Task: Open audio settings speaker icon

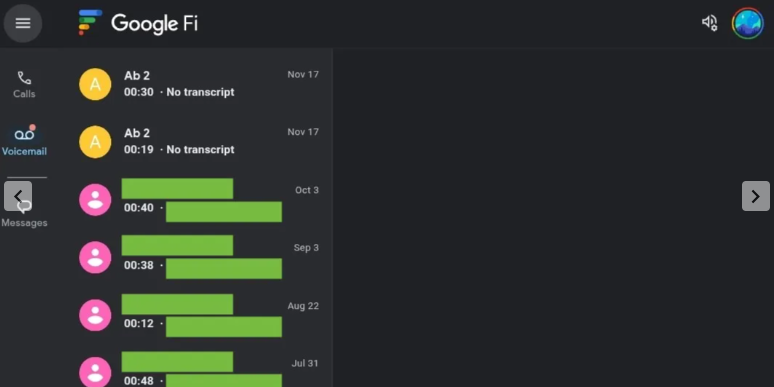Action: 709,23
